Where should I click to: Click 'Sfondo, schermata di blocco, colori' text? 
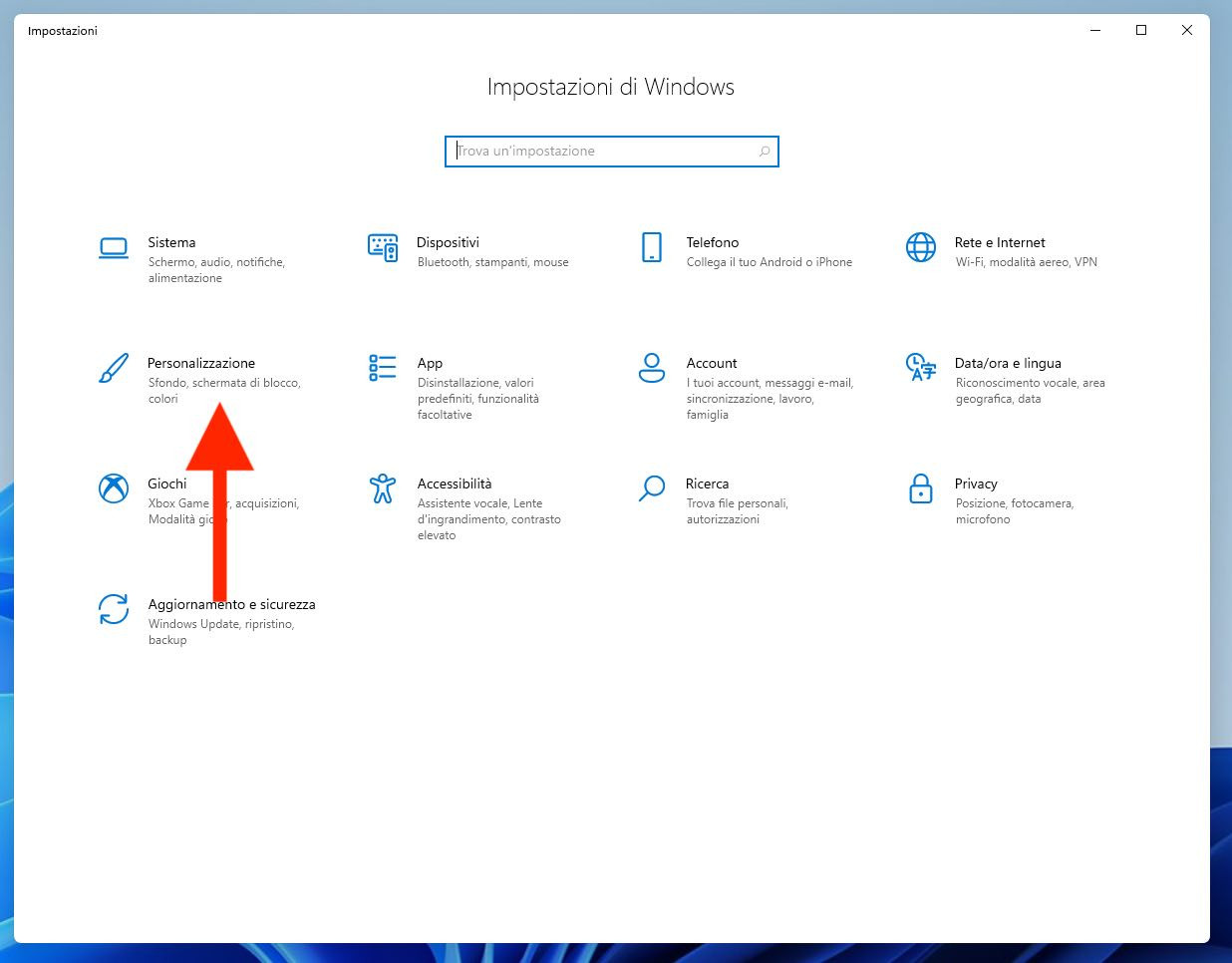pyautogui.click(x=224, y=391)
